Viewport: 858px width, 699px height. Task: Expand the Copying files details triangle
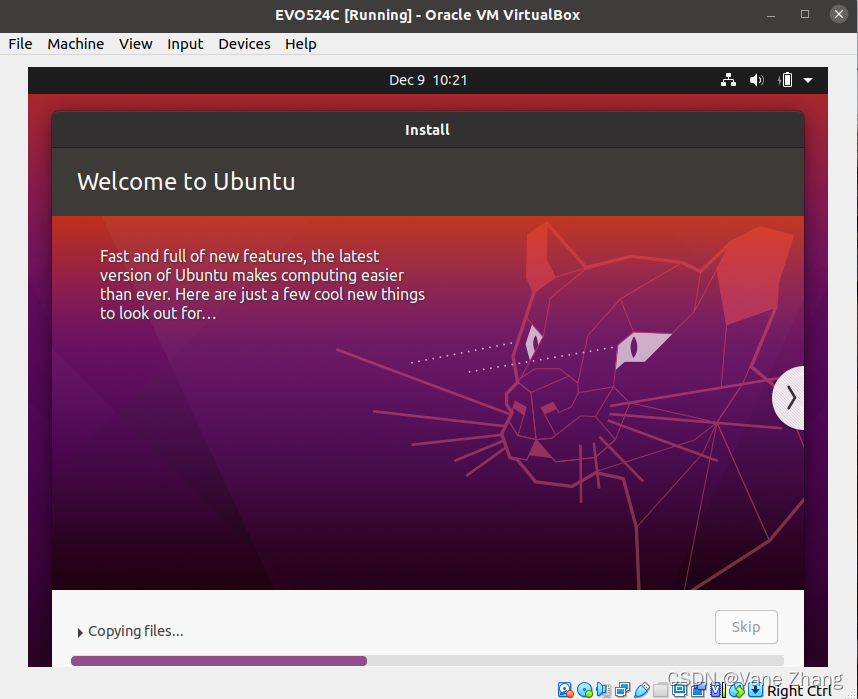click(x=80, y=632)
